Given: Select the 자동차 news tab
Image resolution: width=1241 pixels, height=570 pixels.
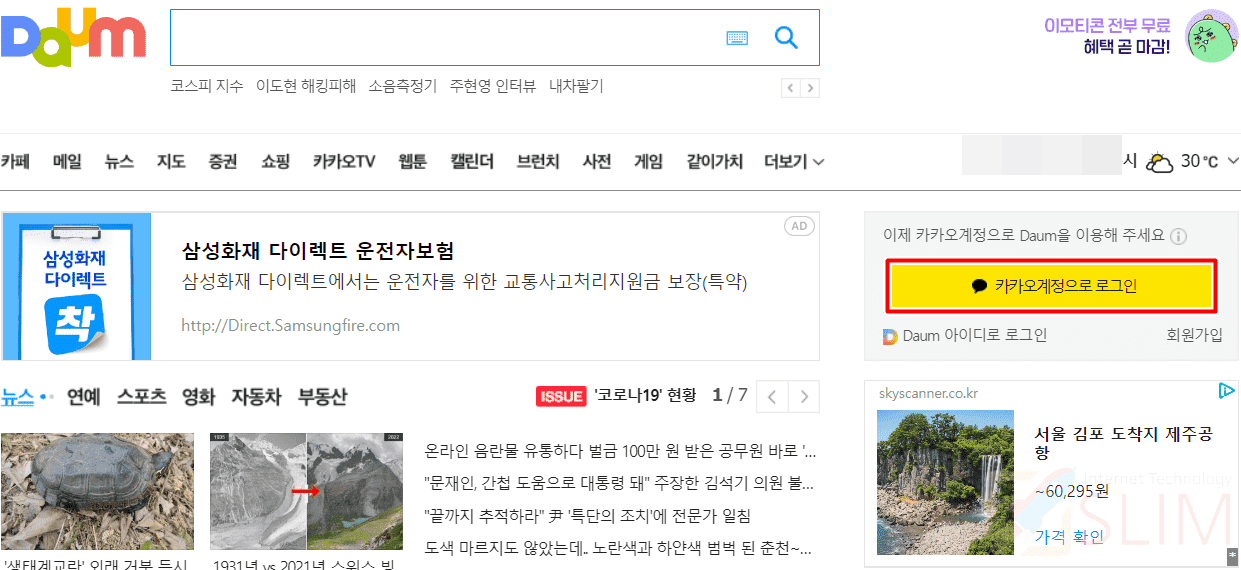Looking at the screenshot, I should tap(257, 397).
